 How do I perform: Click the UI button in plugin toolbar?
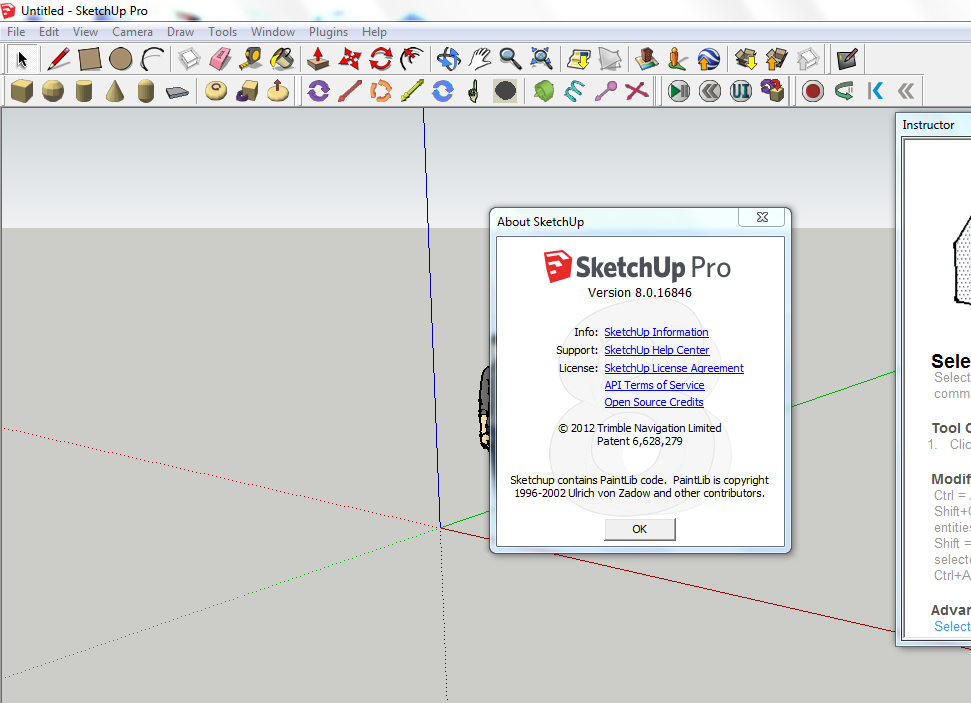pyautogui.click(x=741, y=92)
